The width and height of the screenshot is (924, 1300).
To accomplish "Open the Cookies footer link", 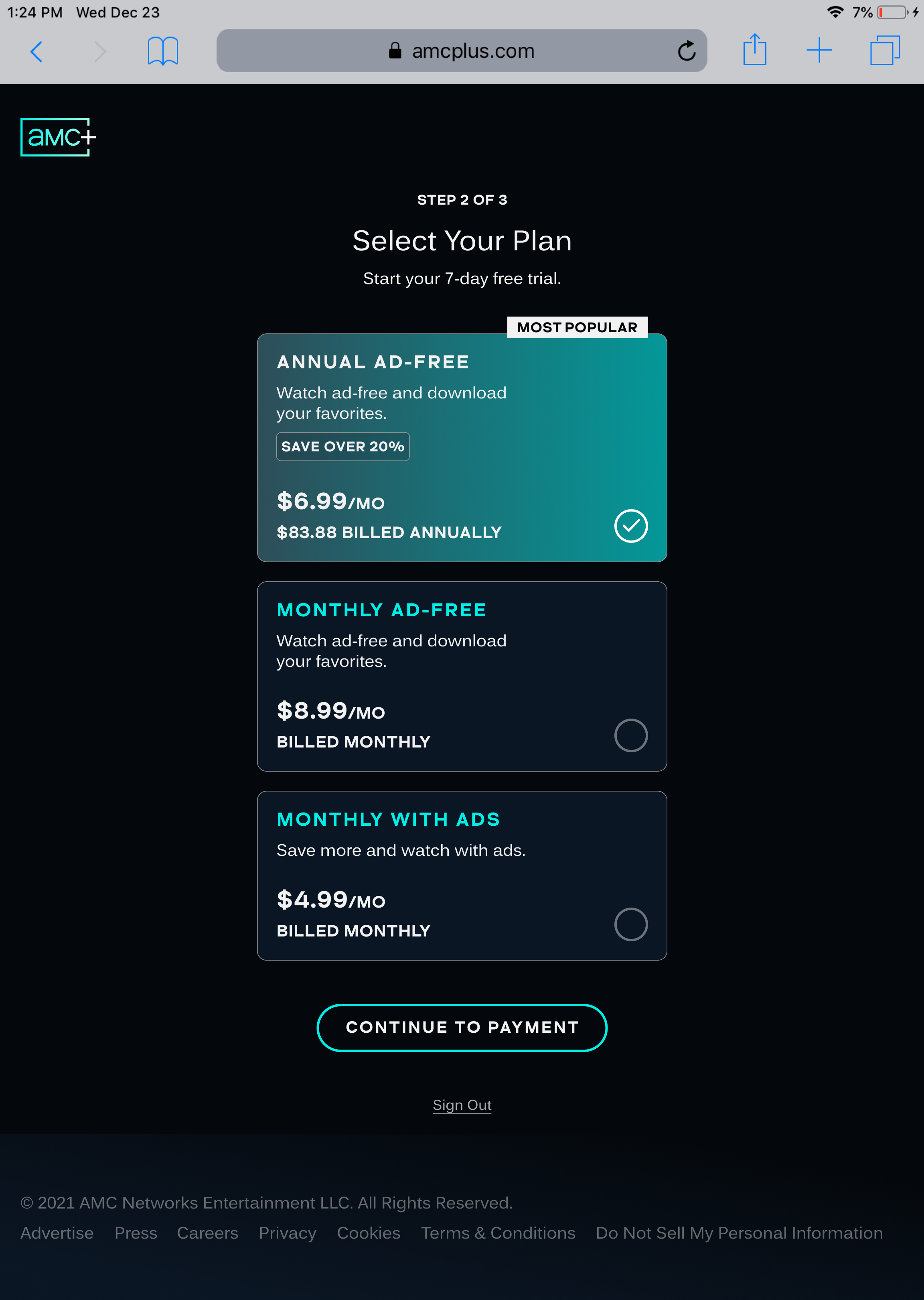I will tap(369, 1233).
